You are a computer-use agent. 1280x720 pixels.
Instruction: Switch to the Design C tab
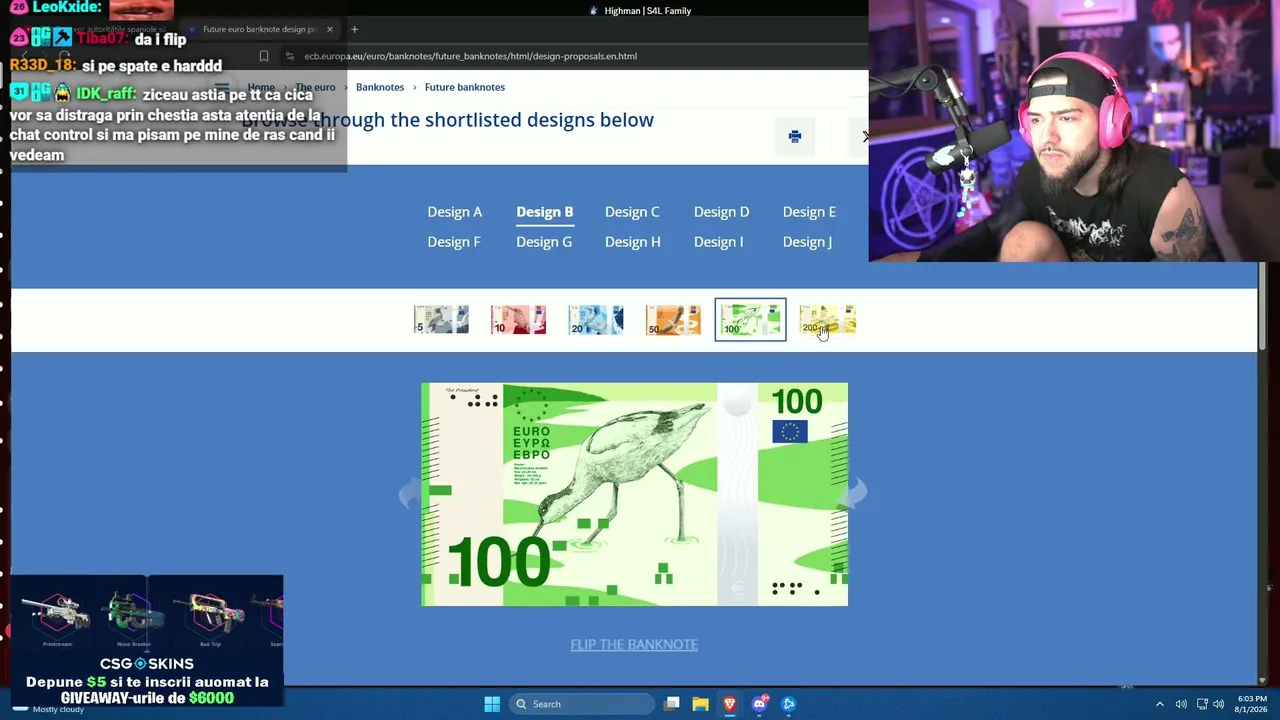point(632,212)
